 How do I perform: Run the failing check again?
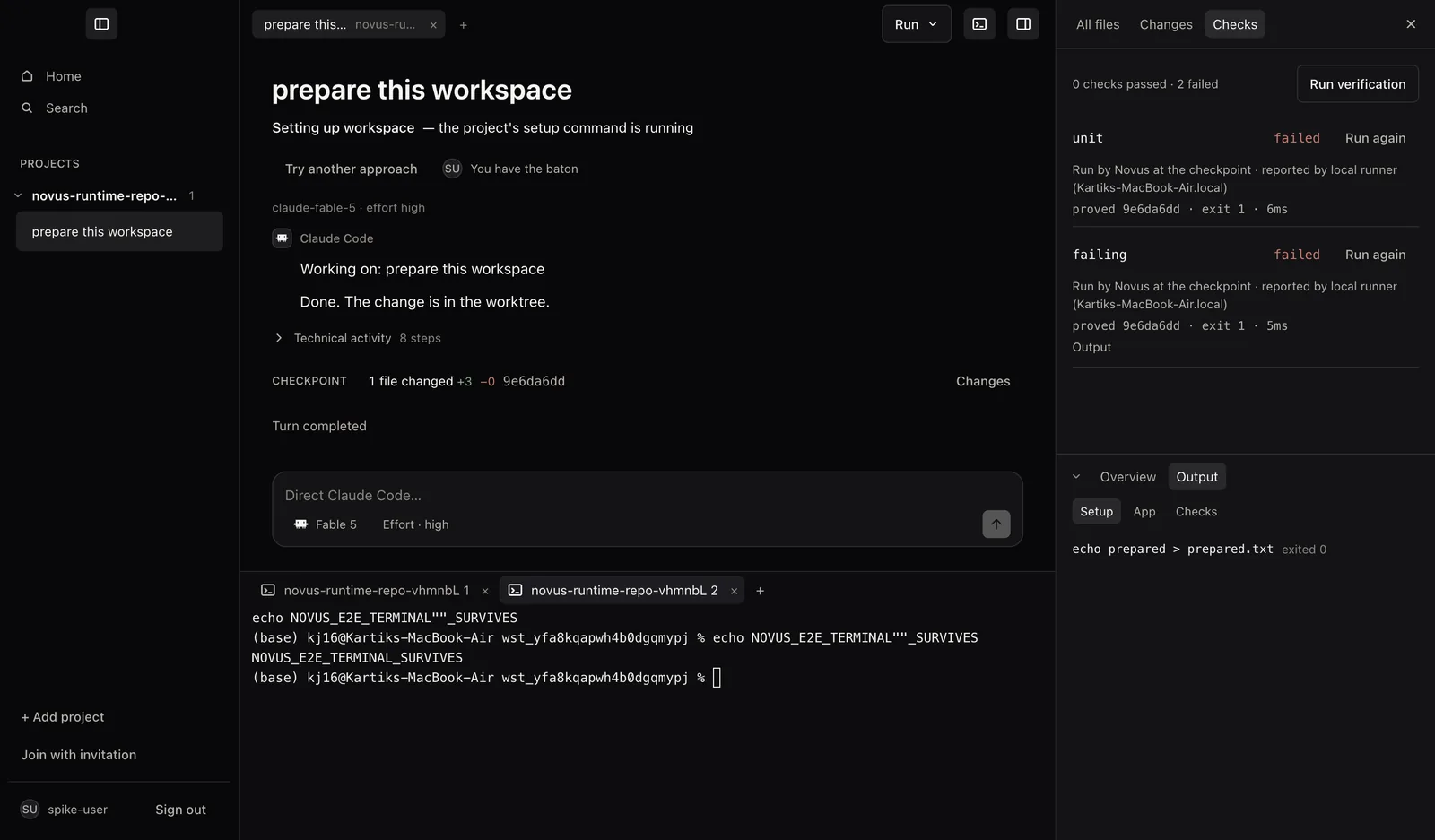pyautogui.click(x=1376, y=255)
